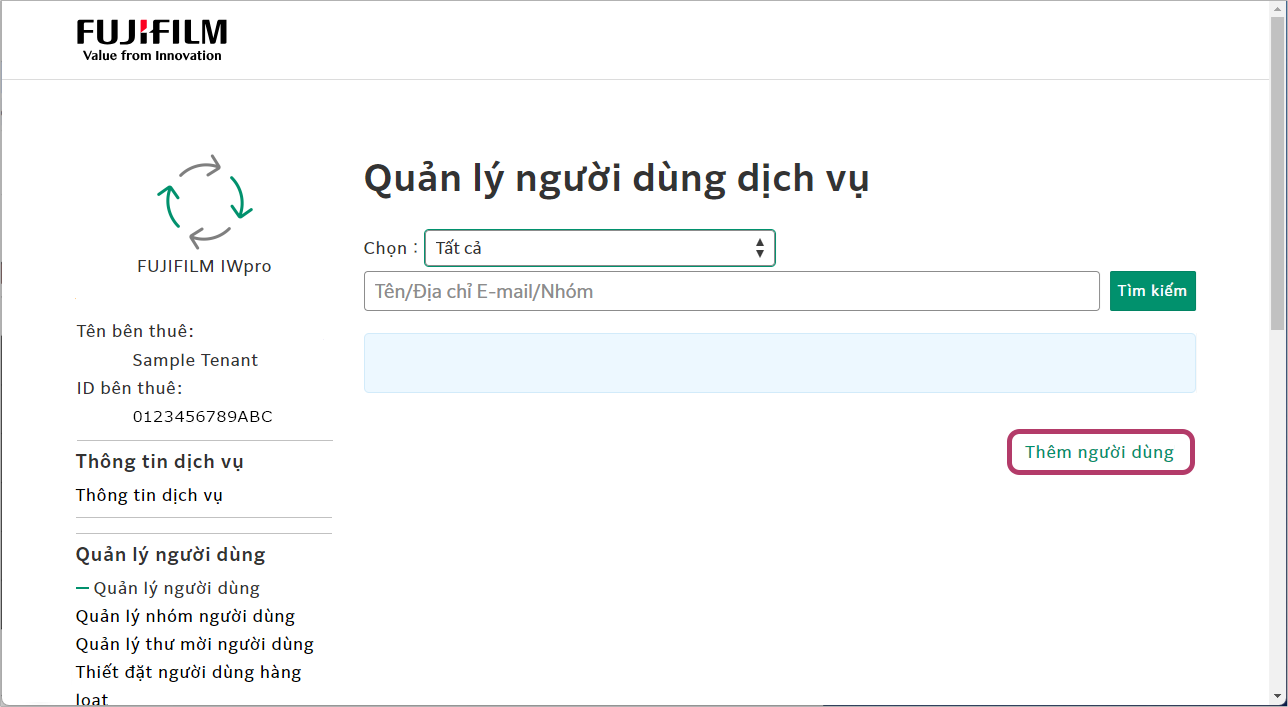Click the Sample Tenant name text
The width and height of the screenshot is (1288, 707).
click(x=195, y=360)
